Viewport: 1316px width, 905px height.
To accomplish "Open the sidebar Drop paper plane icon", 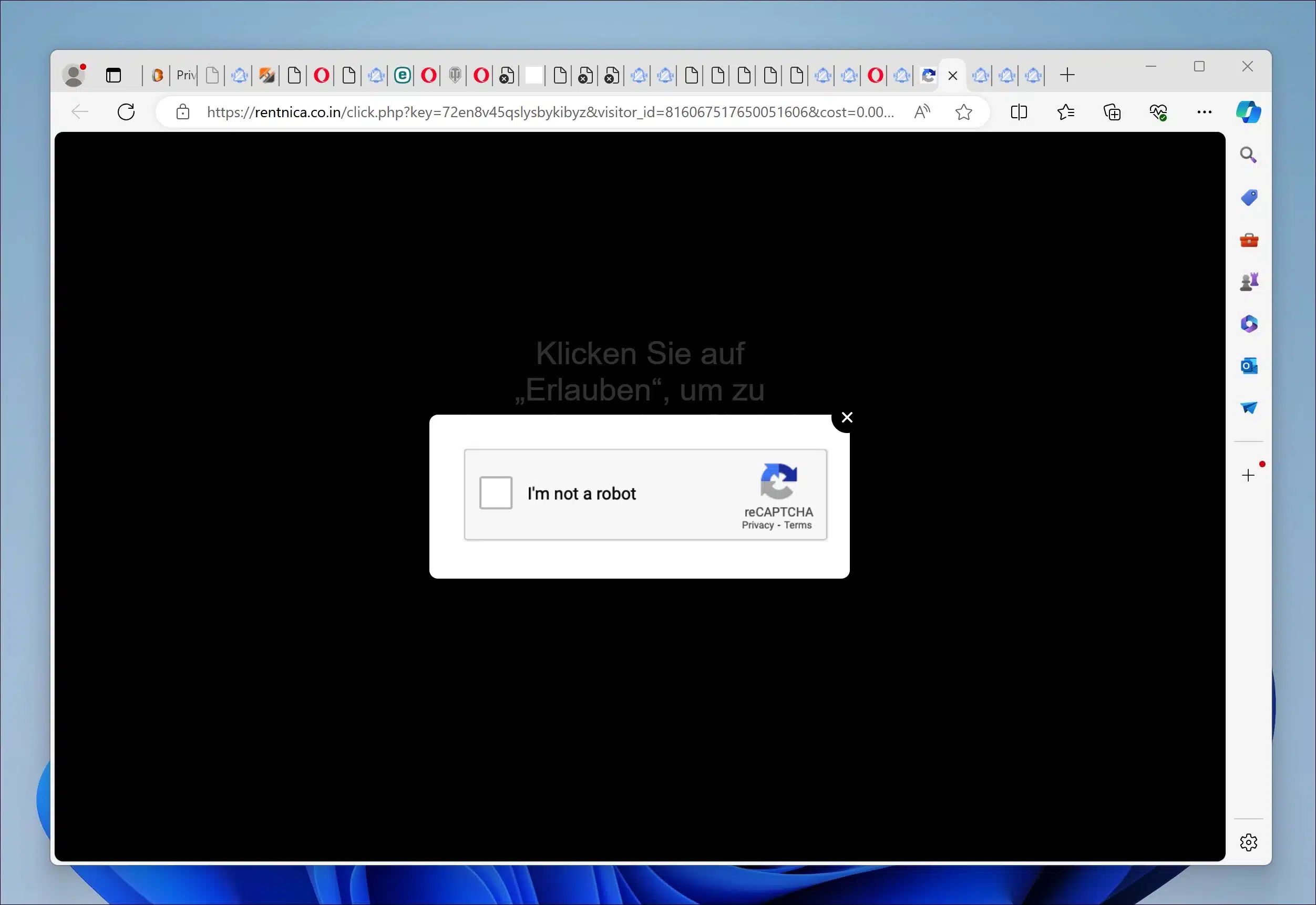I will pos(1249,408).
